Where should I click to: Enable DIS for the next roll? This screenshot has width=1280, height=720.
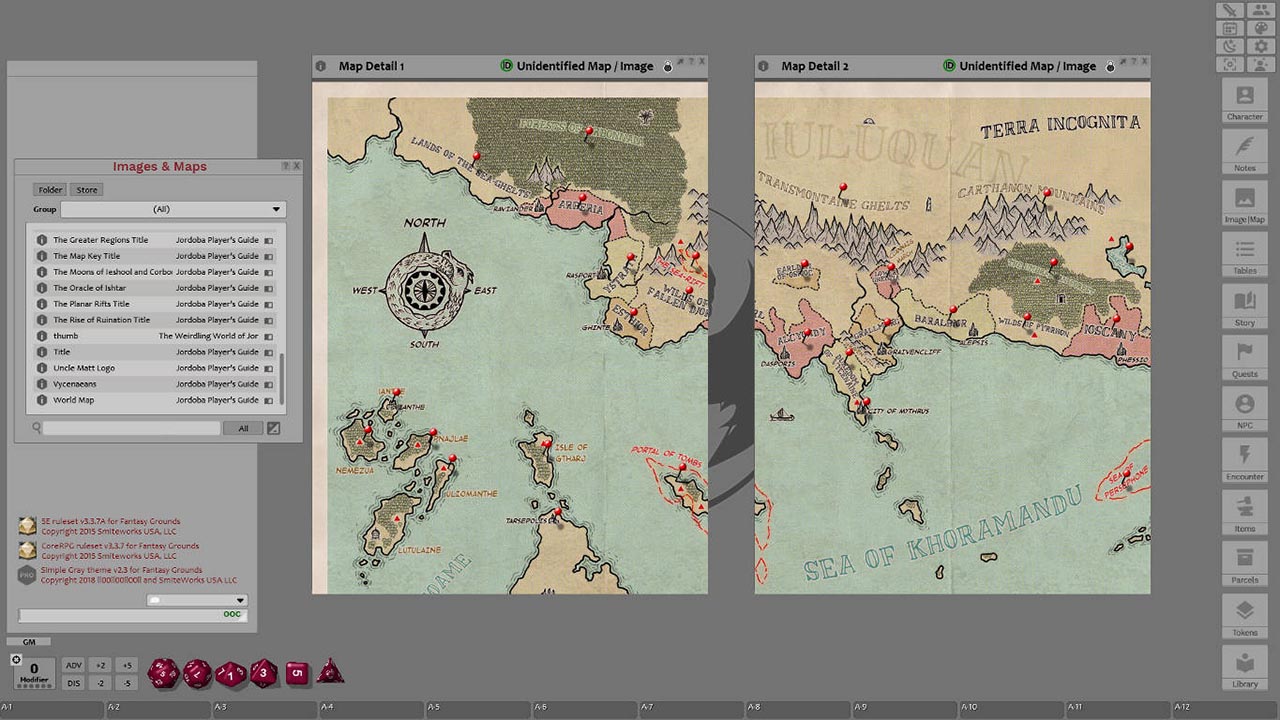[74, 682]
